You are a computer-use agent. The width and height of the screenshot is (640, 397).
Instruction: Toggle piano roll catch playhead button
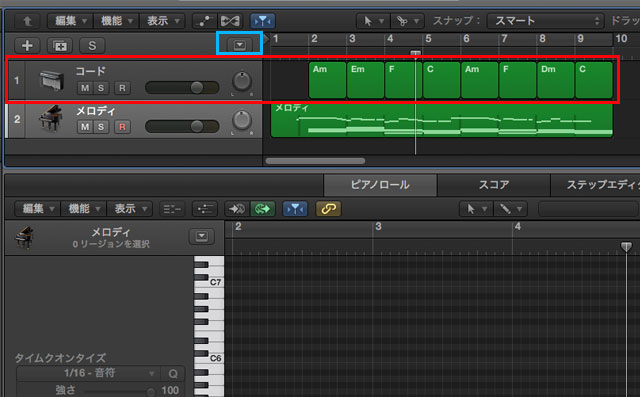click(295, 209)
